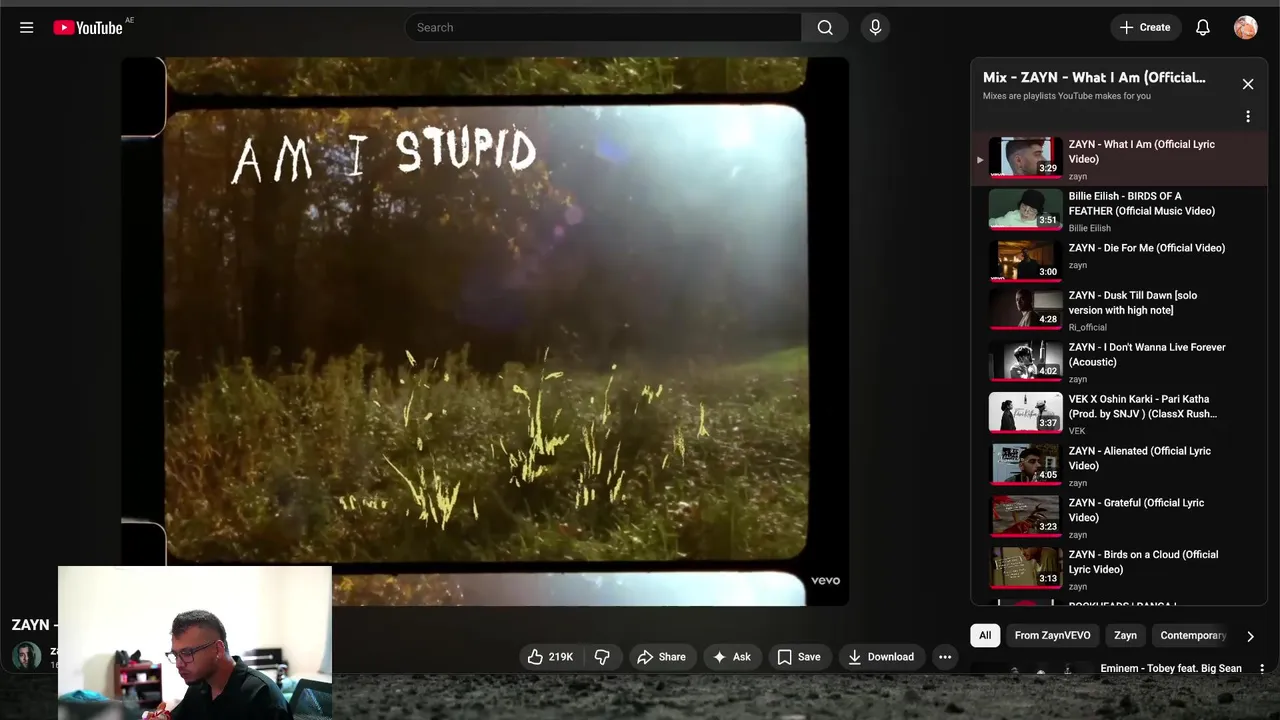Click the Billie Eilish channel name

point(1089,228)
